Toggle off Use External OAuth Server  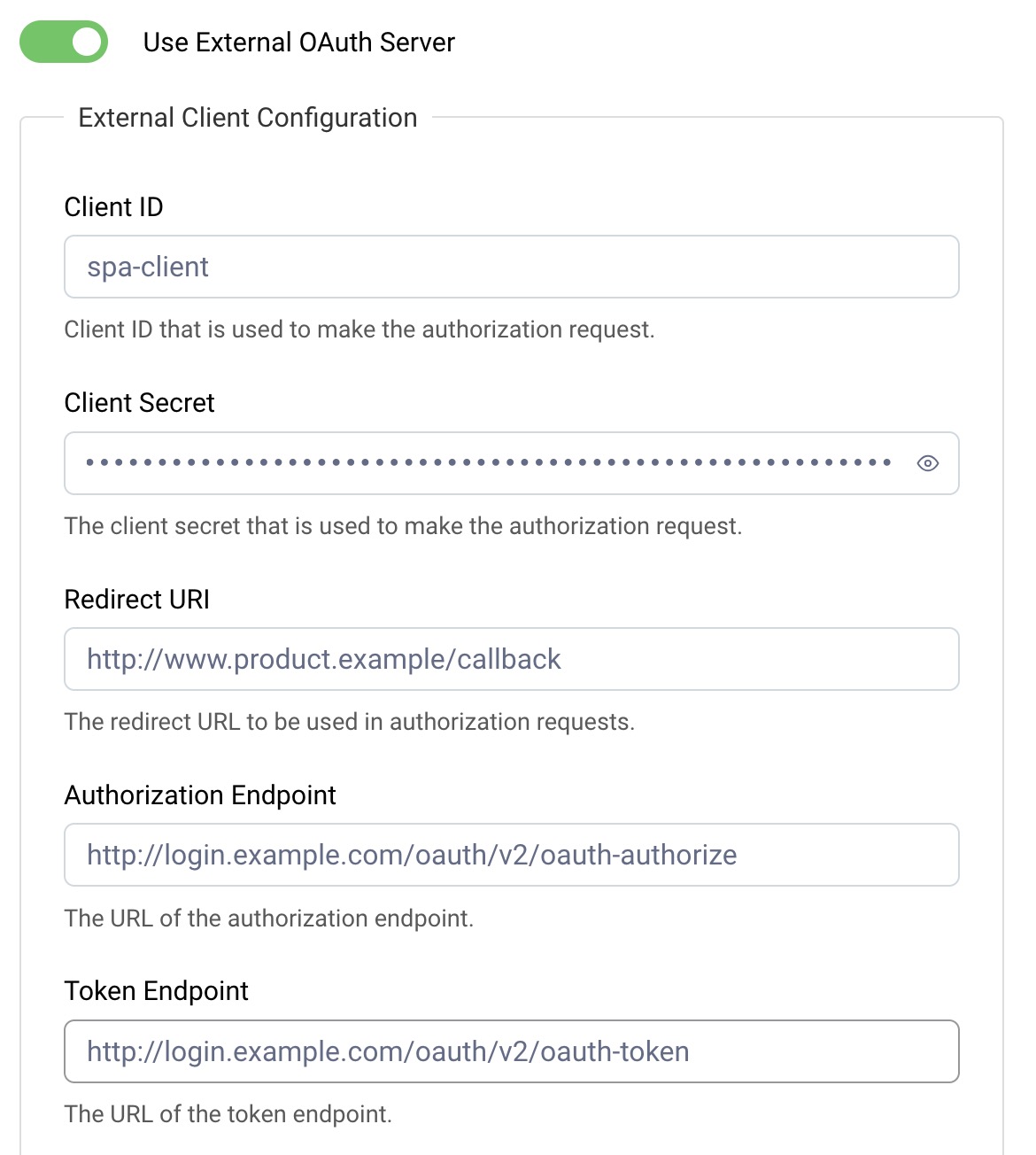pyautogui.click(x=59, y=42)
